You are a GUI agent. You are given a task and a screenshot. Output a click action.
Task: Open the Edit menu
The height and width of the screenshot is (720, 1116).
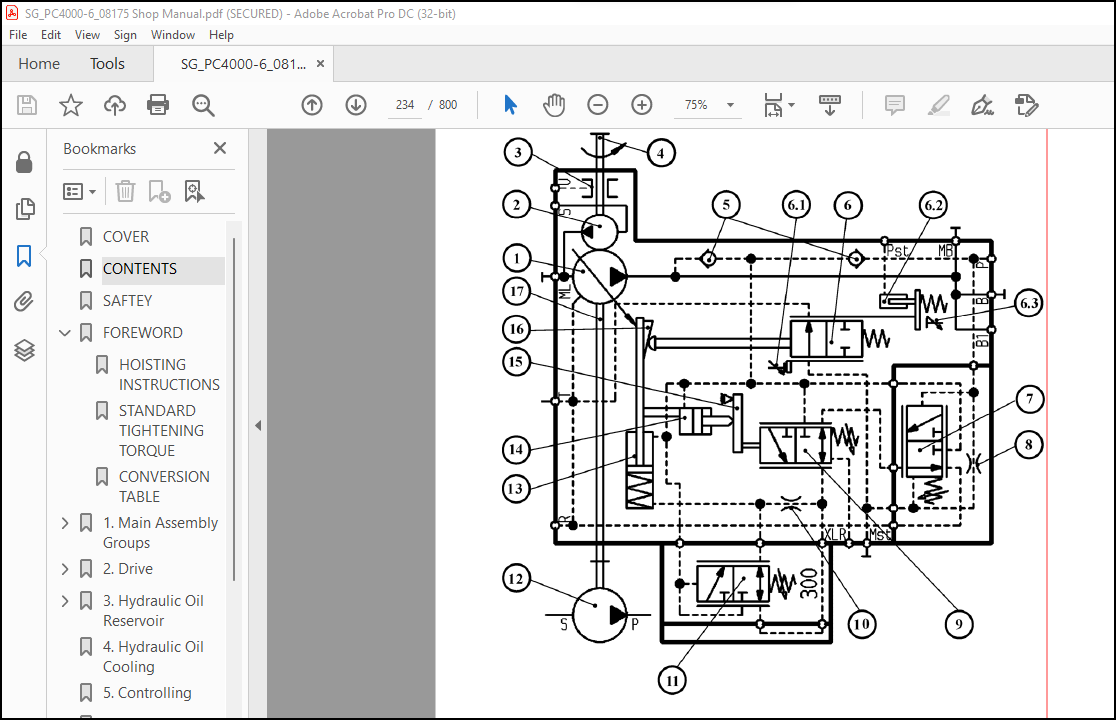51,35
